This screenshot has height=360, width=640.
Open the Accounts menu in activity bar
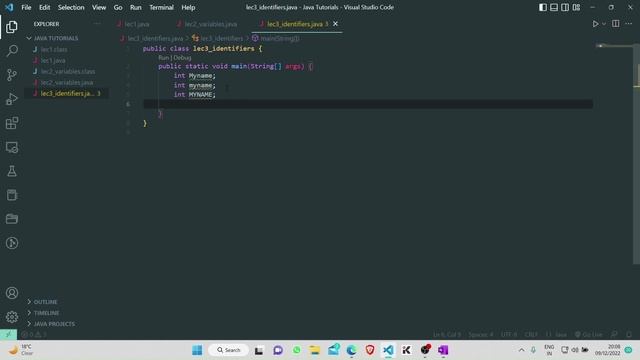coord(12,293)
